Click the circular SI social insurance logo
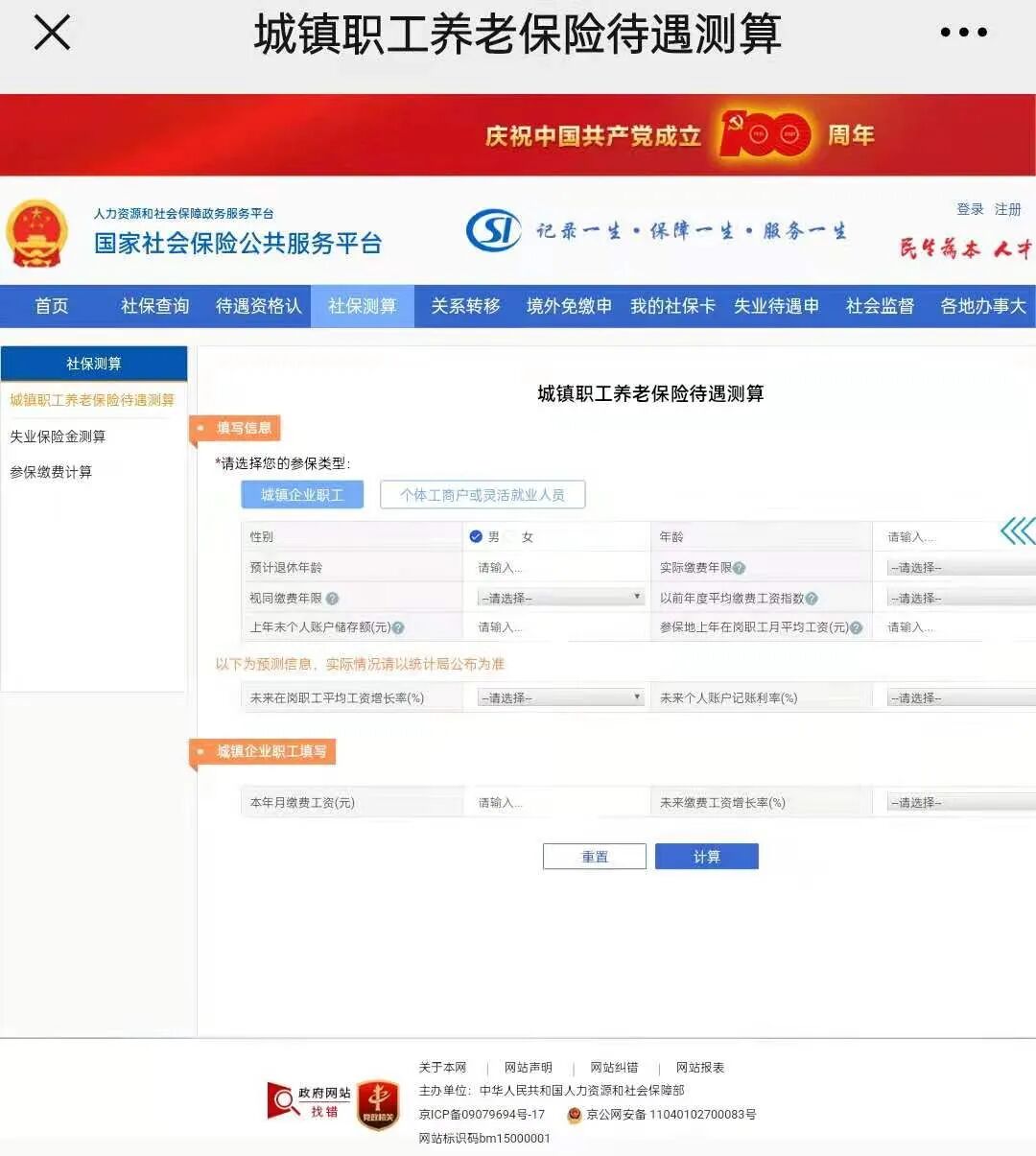 pos(492,228)
